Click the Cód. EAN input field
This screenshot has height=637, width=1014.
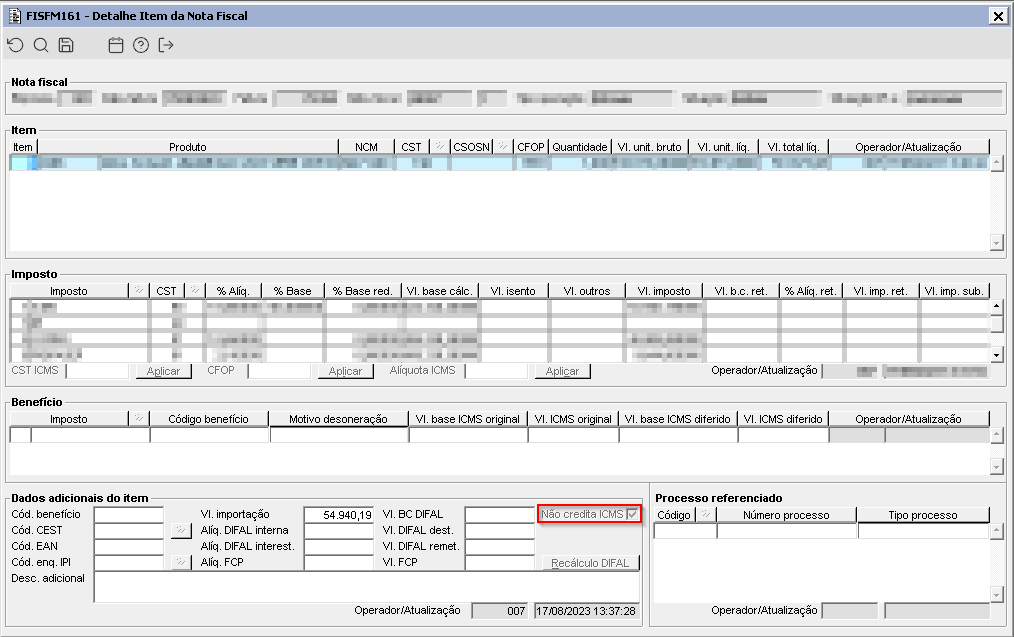click(x=129, y=546)
